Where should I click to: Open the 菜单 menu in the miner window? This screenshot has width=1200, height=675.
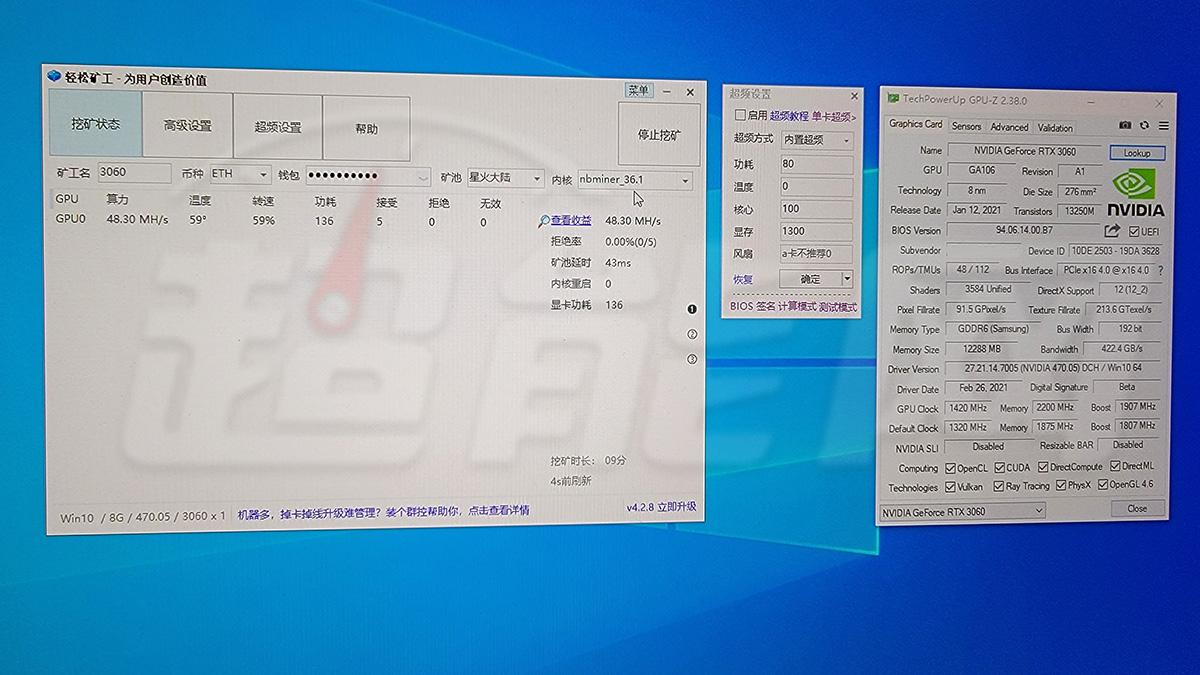[637, 89]
